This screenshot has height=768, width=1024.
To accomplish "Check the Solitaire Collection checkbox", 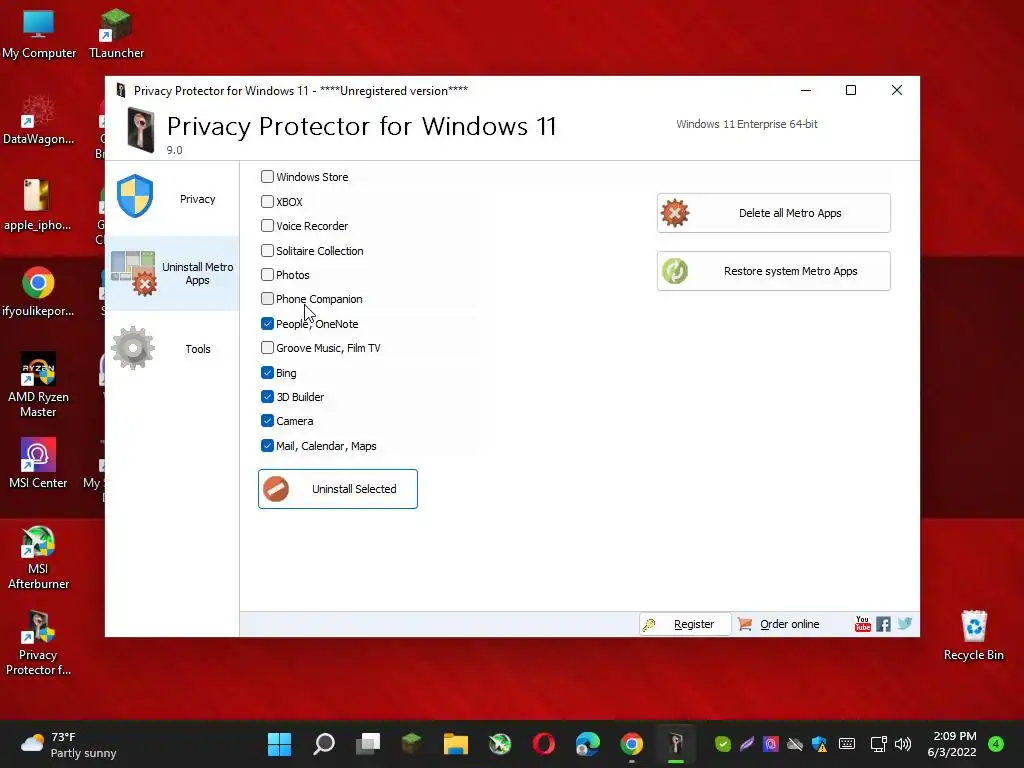I will 267,250.
